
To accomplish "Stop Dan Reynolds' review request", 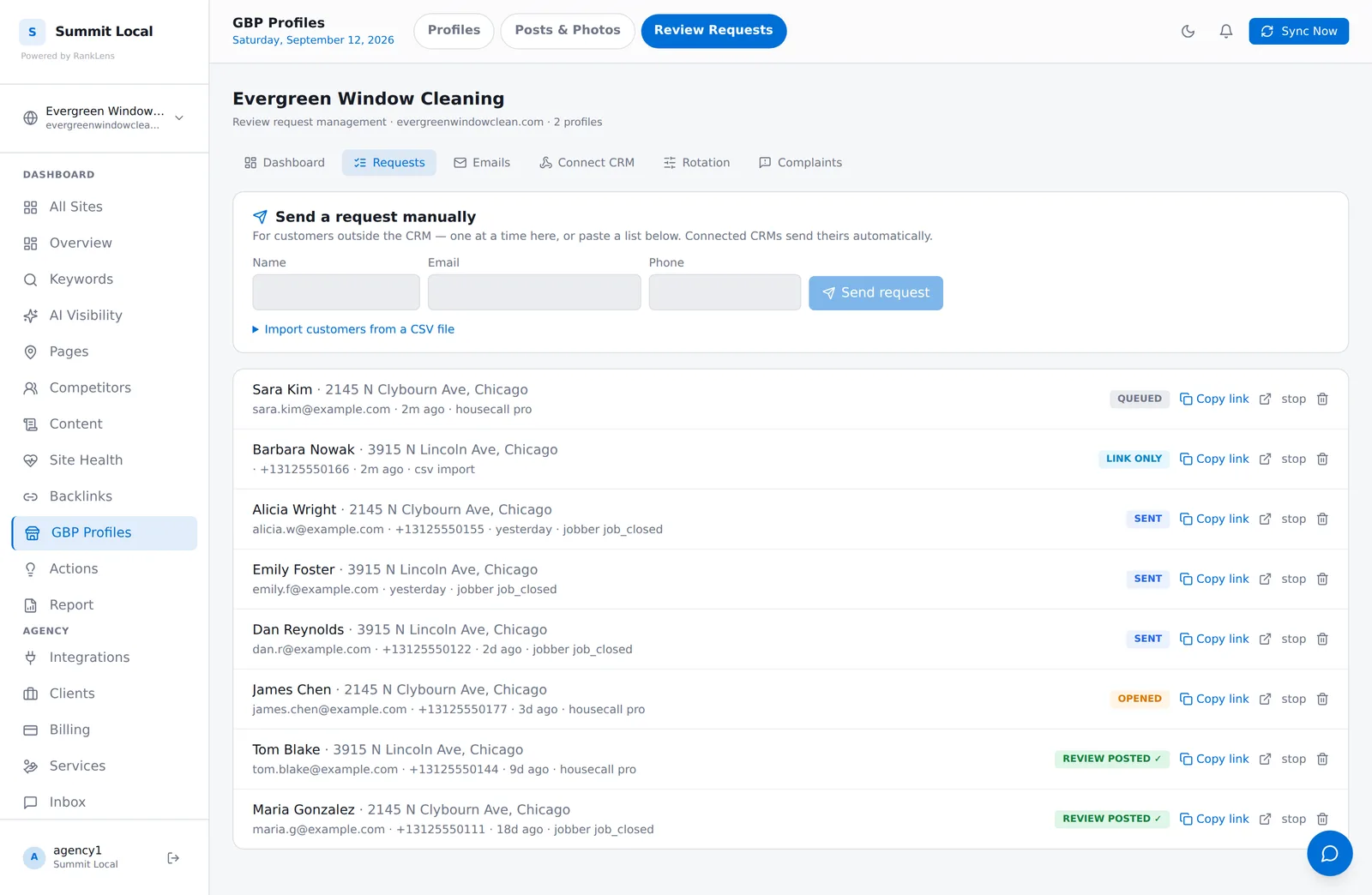I will [x=1293, y=640].
